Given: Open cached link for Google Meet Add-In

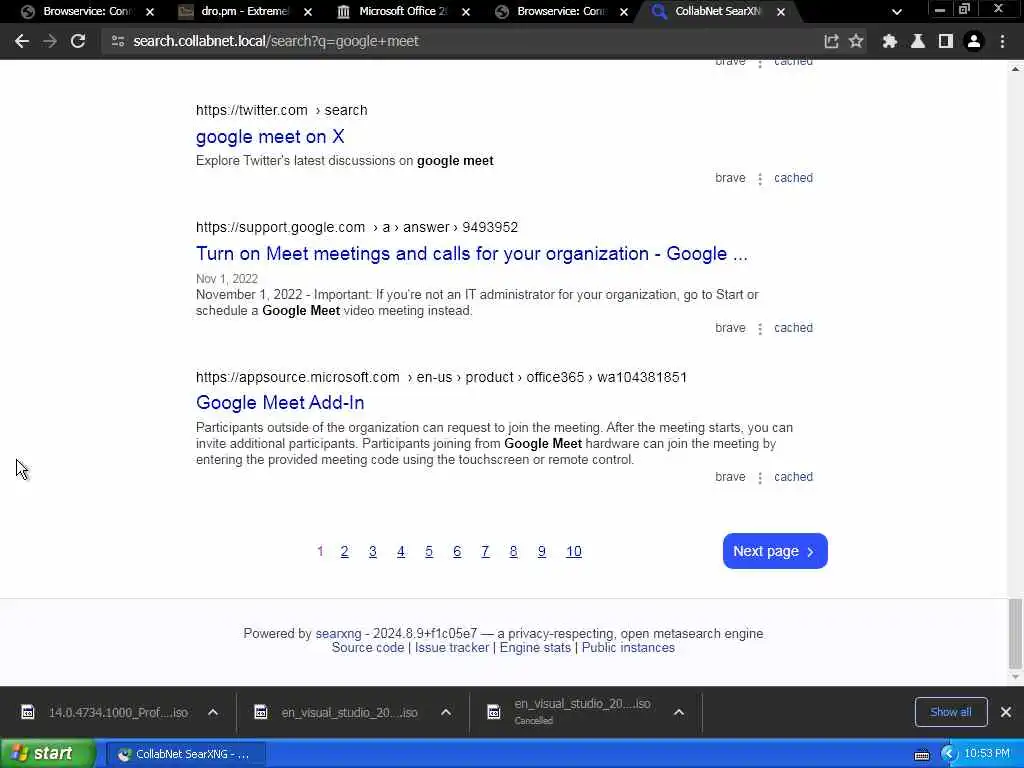Looking at the screenshot, I should [x=793, y=477].
